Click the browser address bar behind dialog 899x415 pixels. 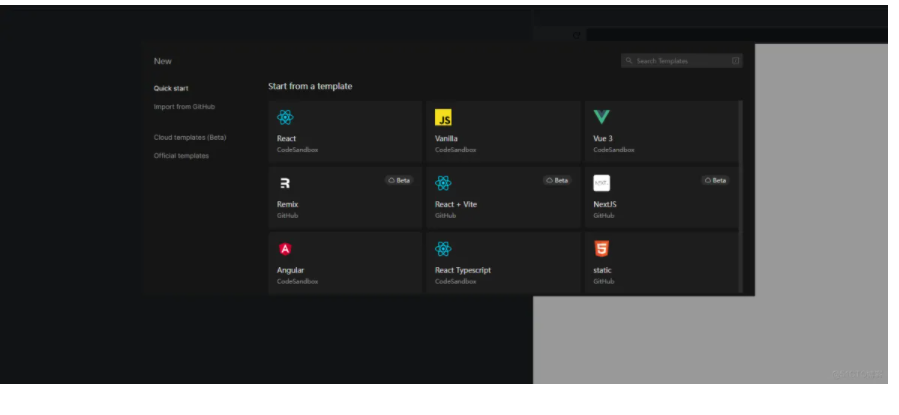click(x=737, y=35)
